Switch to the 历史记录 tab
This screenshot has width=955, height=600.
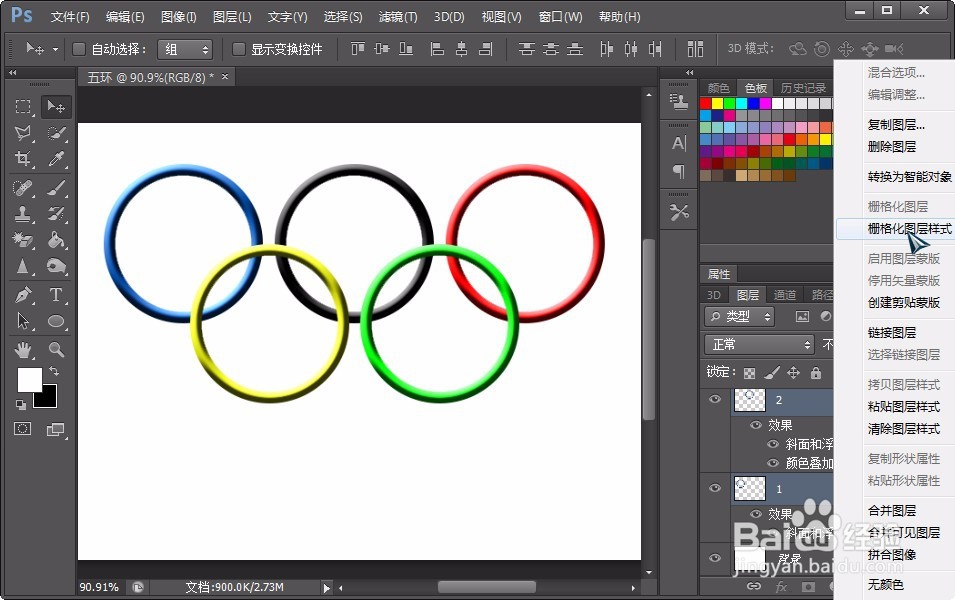803,88
